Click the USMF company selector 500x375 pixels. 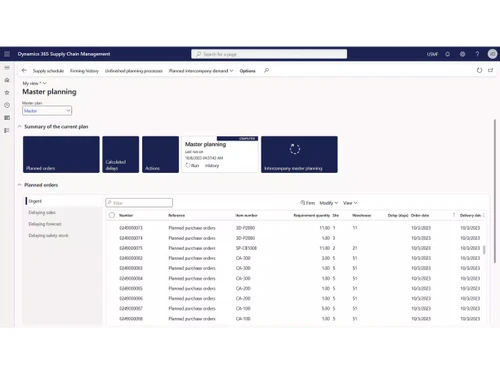click(432, 54)
